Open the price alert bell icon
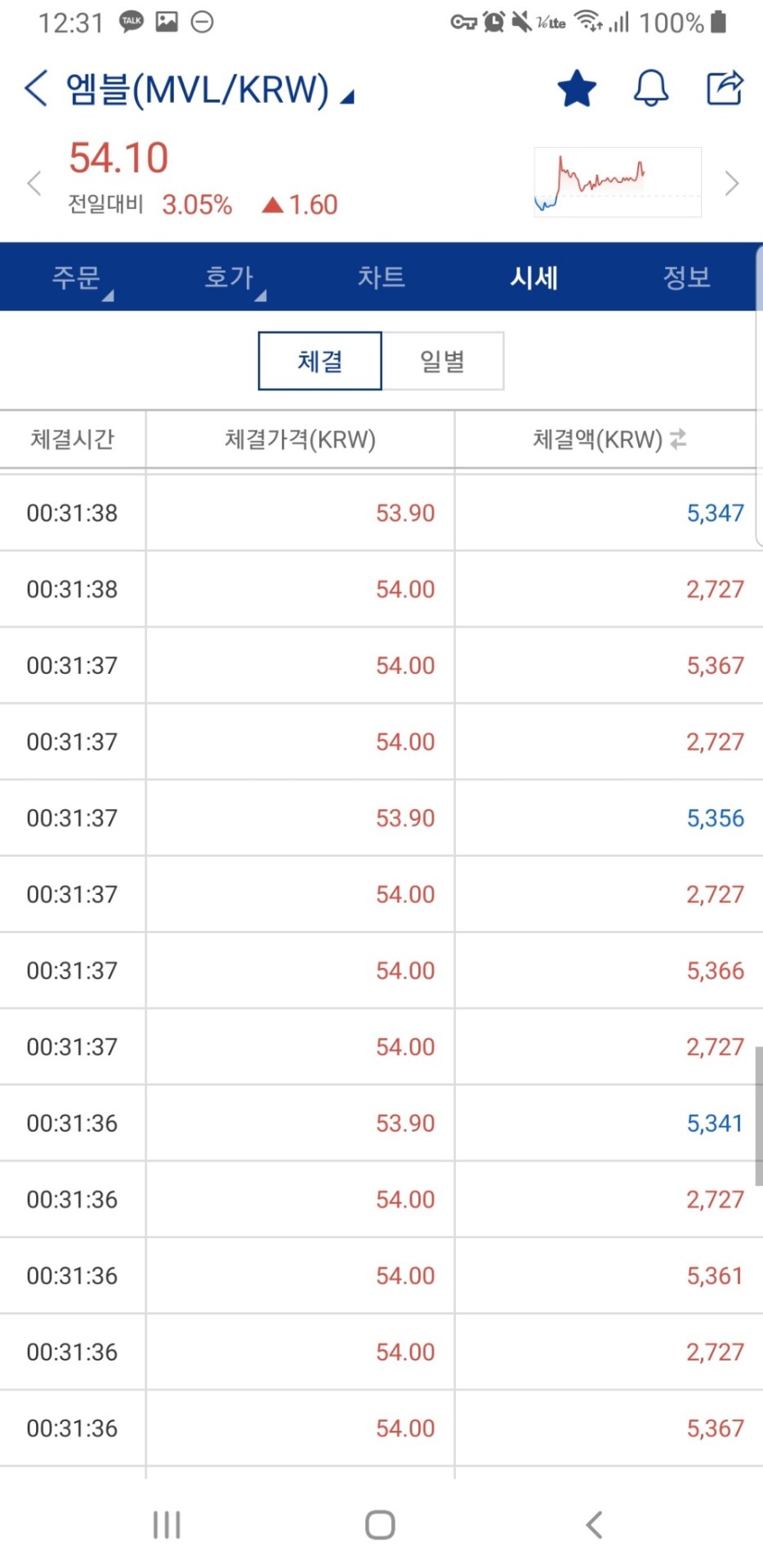763x1568 pixels. pos(651,88)
